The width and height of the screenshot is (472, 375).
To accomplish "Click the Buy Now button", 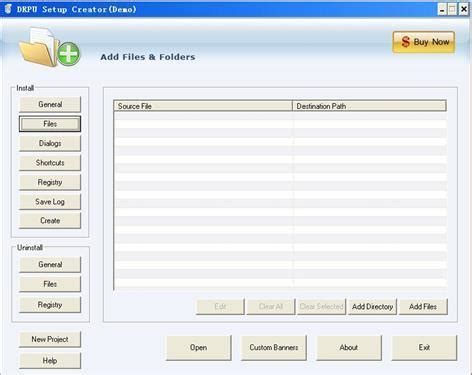I will coord(424,42).
